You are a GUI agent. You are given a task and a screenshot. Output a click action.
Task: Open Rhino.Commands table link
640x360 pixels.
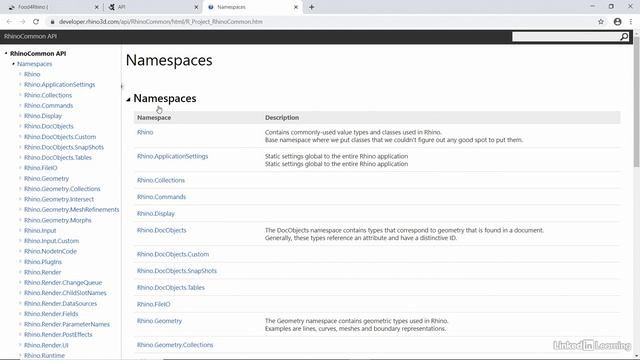click(161, 197)
